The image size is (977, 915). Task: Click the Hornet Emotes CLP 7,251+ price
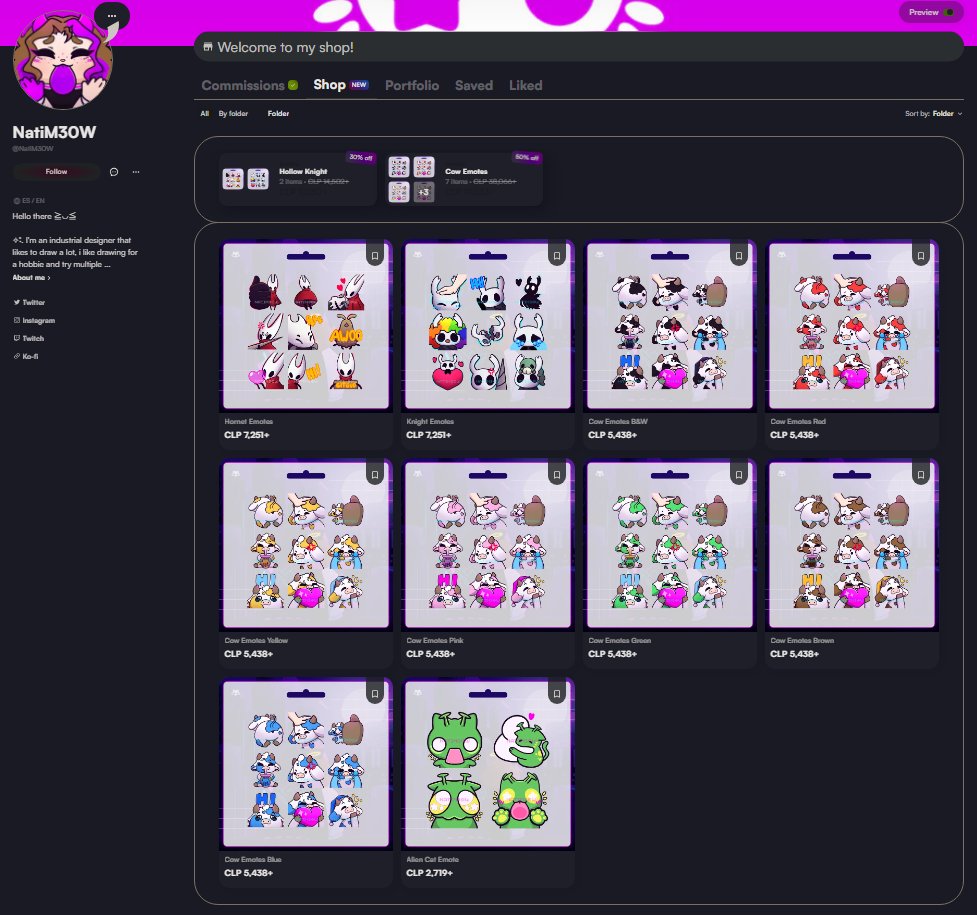[x=247, y=435]
